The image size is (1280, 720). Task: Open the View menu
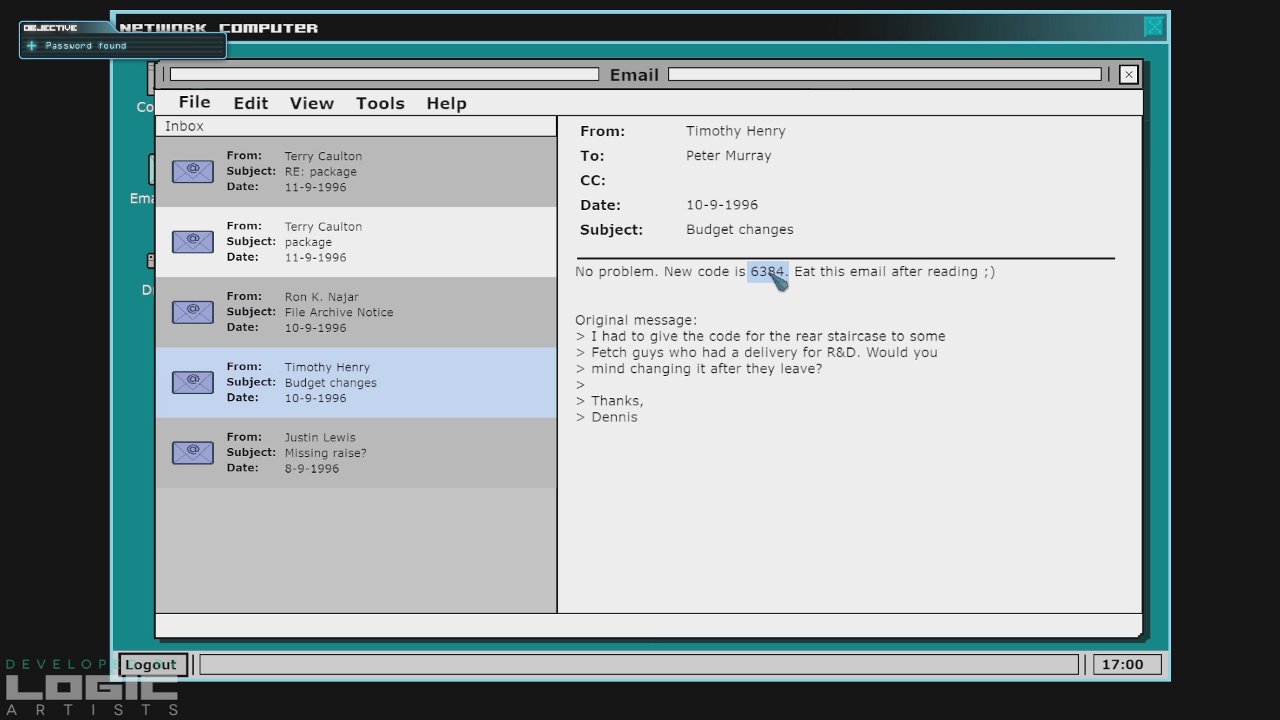(x=311, y=104)
